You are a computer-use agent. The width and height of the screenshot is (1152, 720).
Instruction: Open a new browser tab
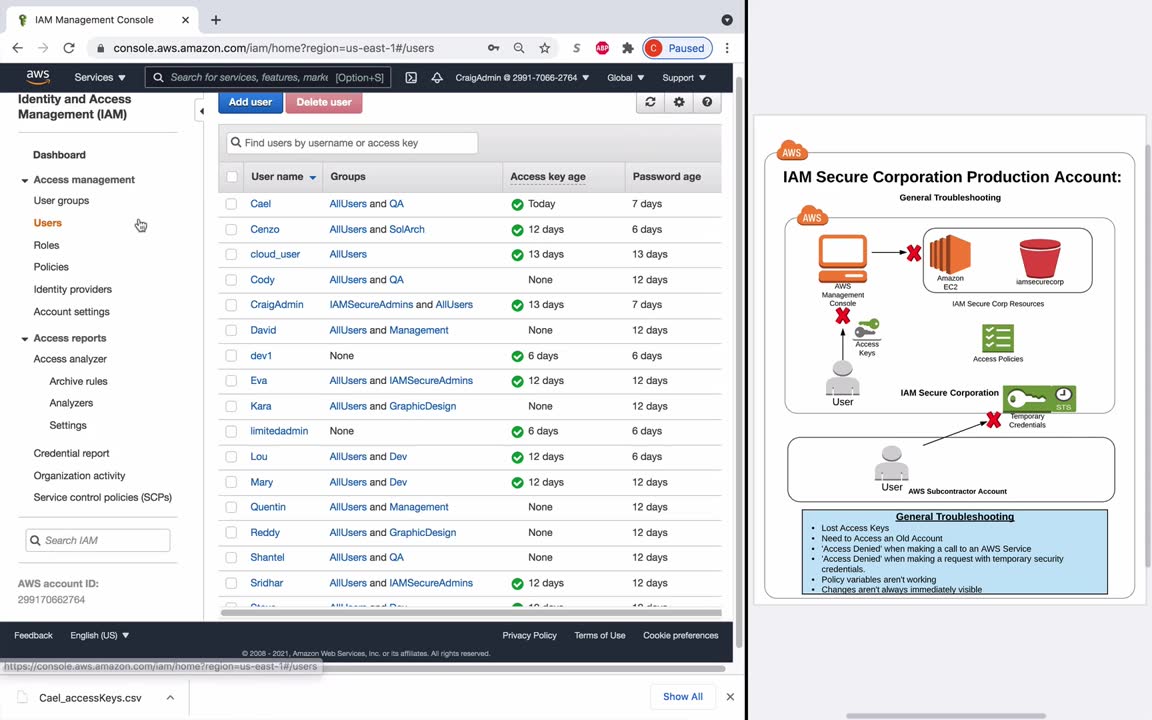click(x=215, y=20)
